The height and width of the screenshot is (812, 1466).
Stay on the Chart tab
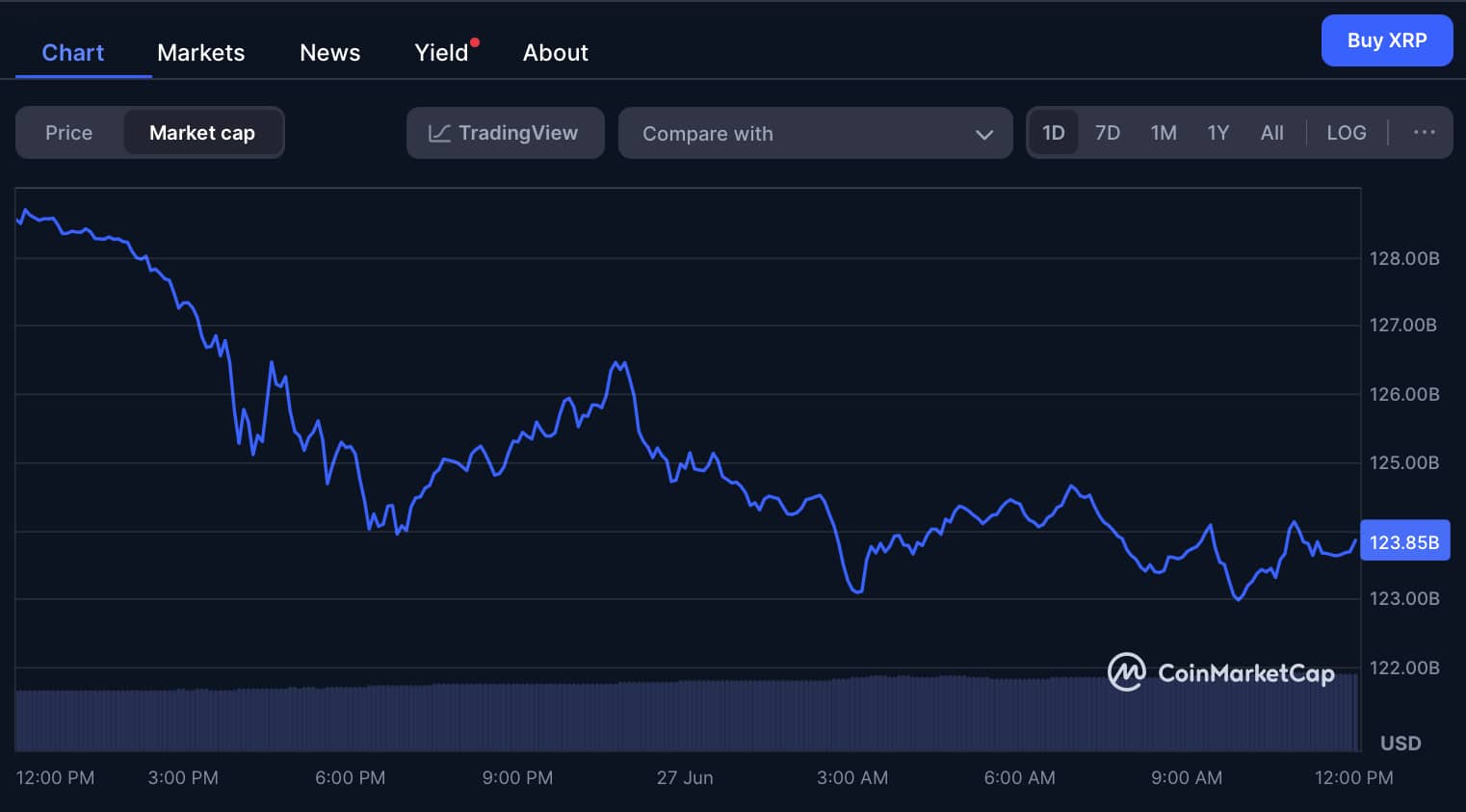(72, 52)
